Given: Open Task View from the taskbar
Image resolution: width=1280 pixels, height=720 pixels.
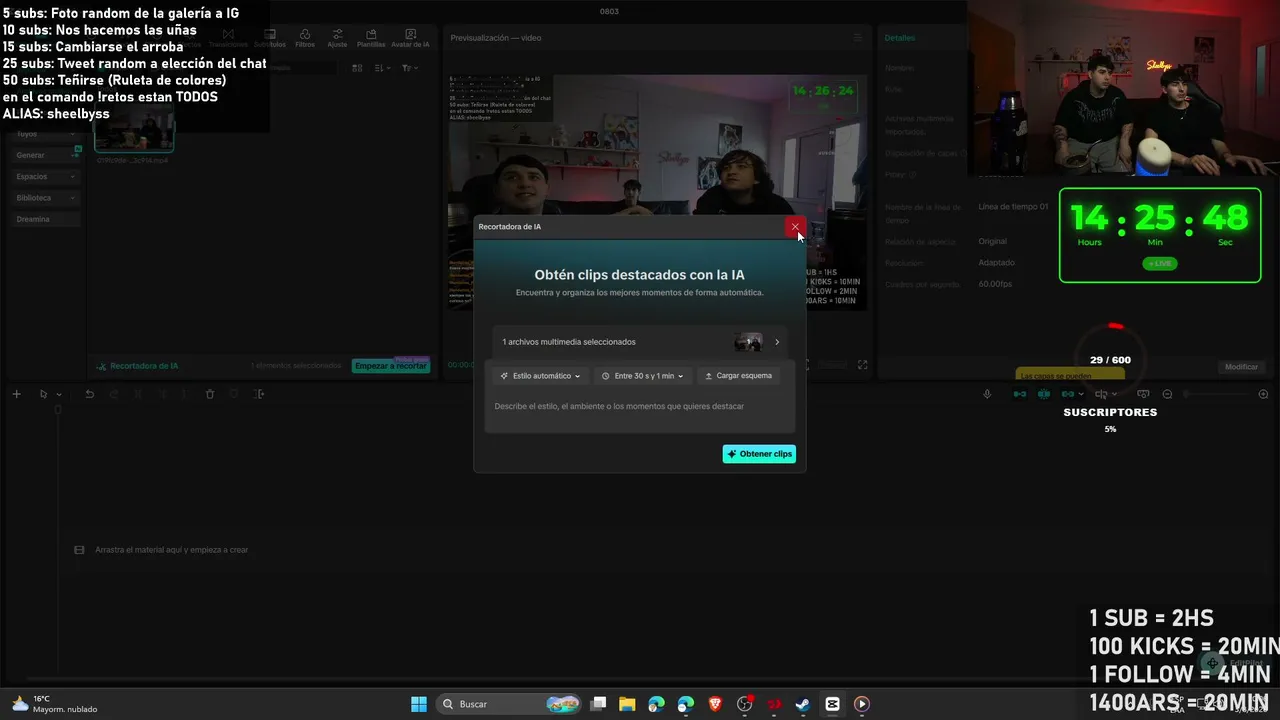Looking at the screenshot, I should pyautogui.click(x=598, y=704).
